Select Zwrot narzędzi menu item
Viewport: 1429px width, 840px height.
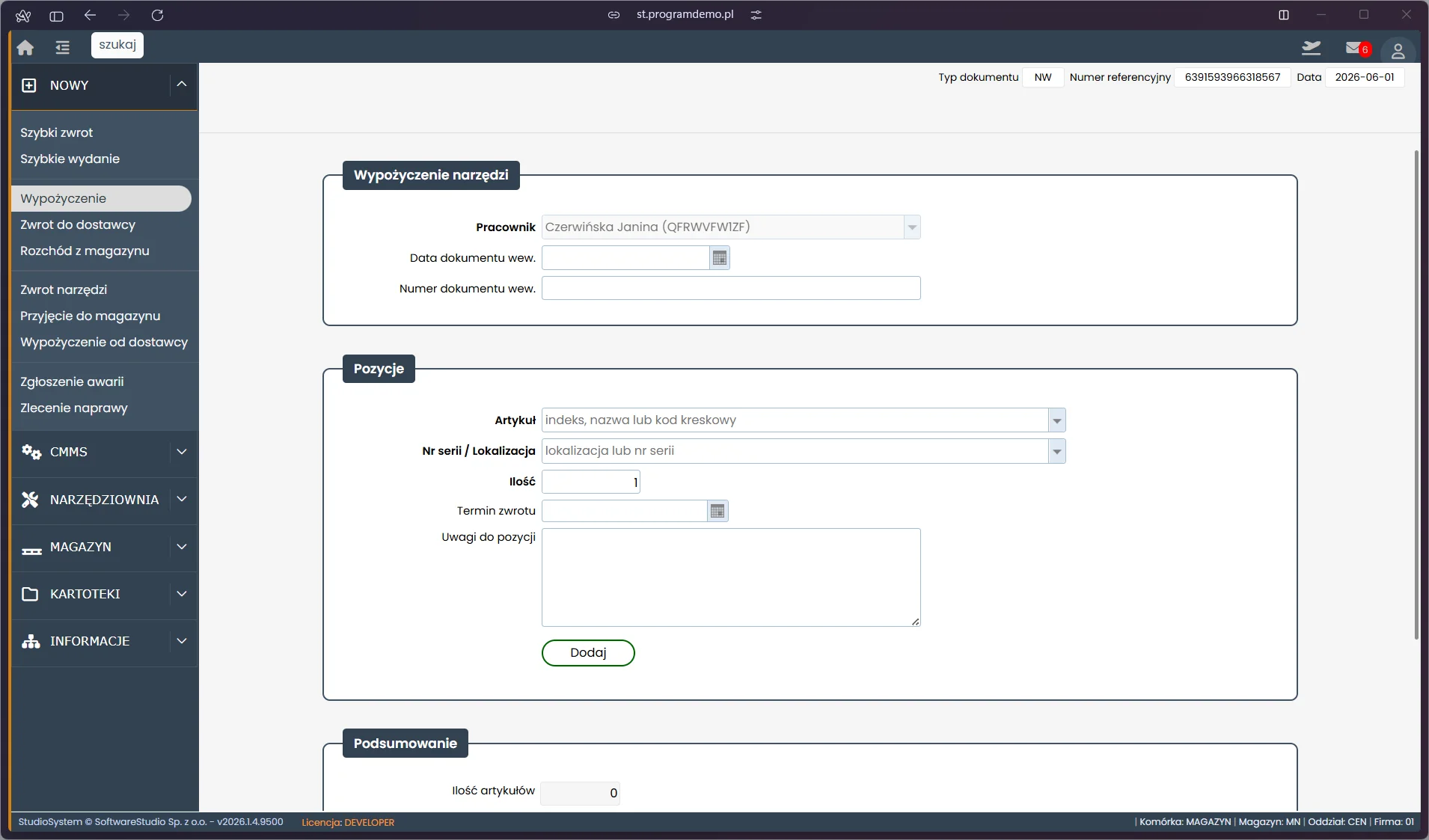point(64,289)
